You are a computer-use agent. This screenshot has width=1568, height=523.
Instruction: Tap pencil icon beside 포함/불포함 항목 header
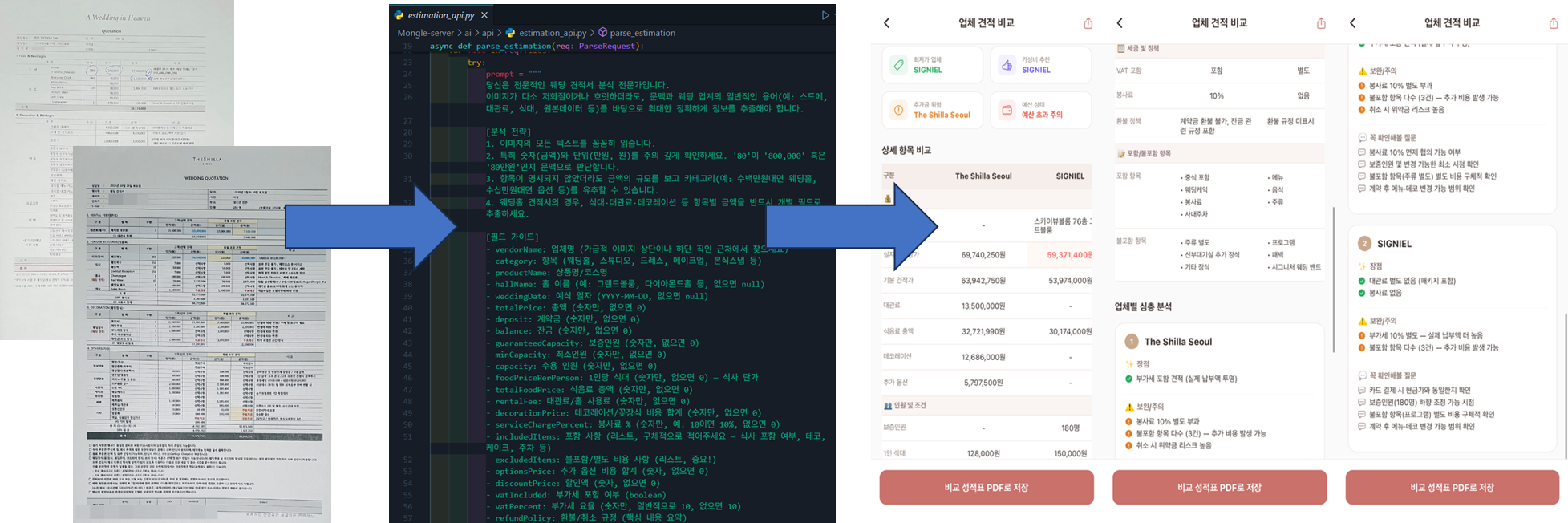[x=1121, y=153]
